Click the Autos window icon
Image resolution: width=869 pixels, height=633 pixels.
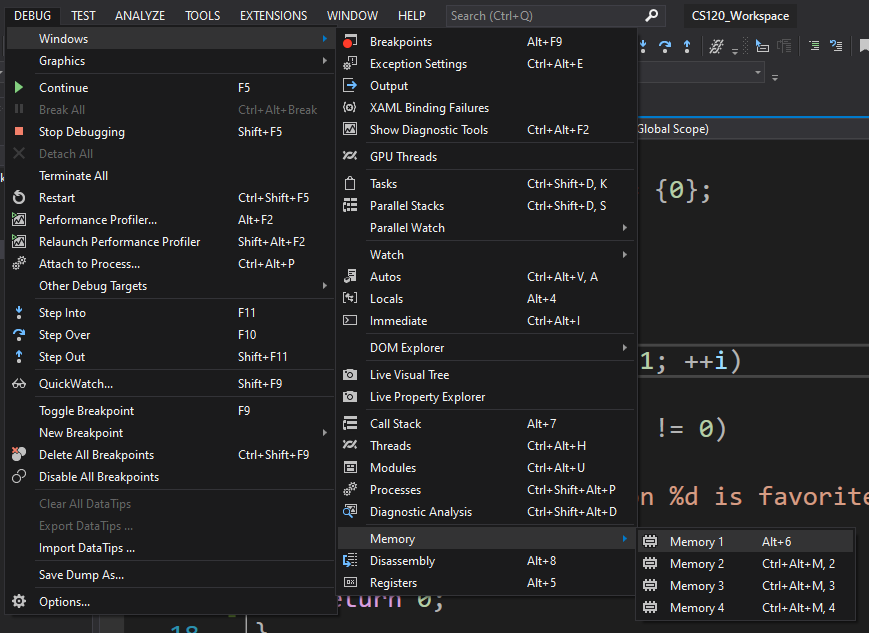pyautogui.click(x=350, y=276)
